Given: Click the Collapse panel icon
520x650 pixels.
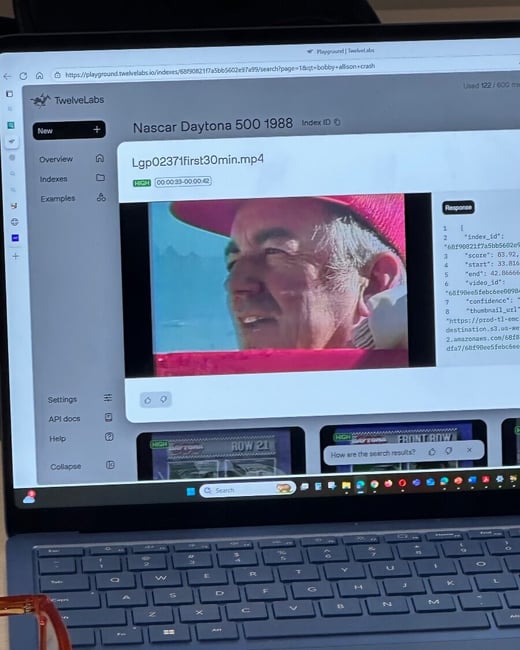Looking at the screenshot, I should (110, 465).
